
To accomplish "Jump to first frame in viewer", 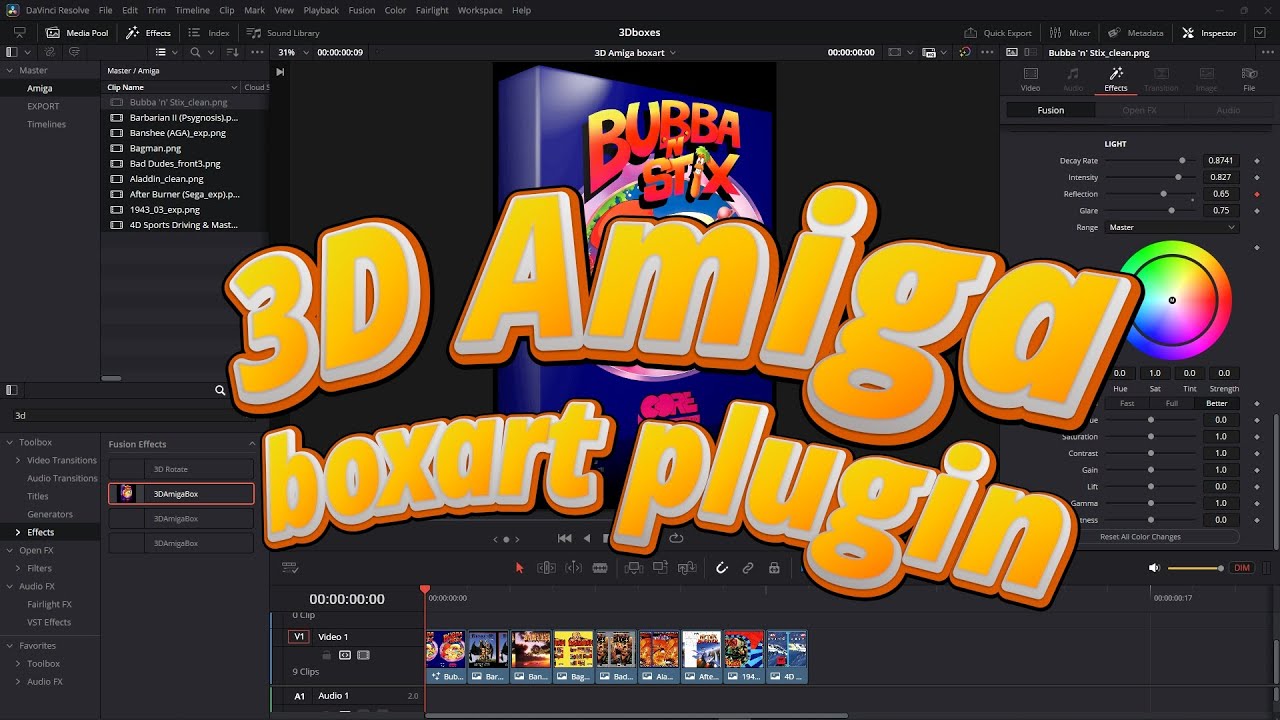I will coord(565,538).
